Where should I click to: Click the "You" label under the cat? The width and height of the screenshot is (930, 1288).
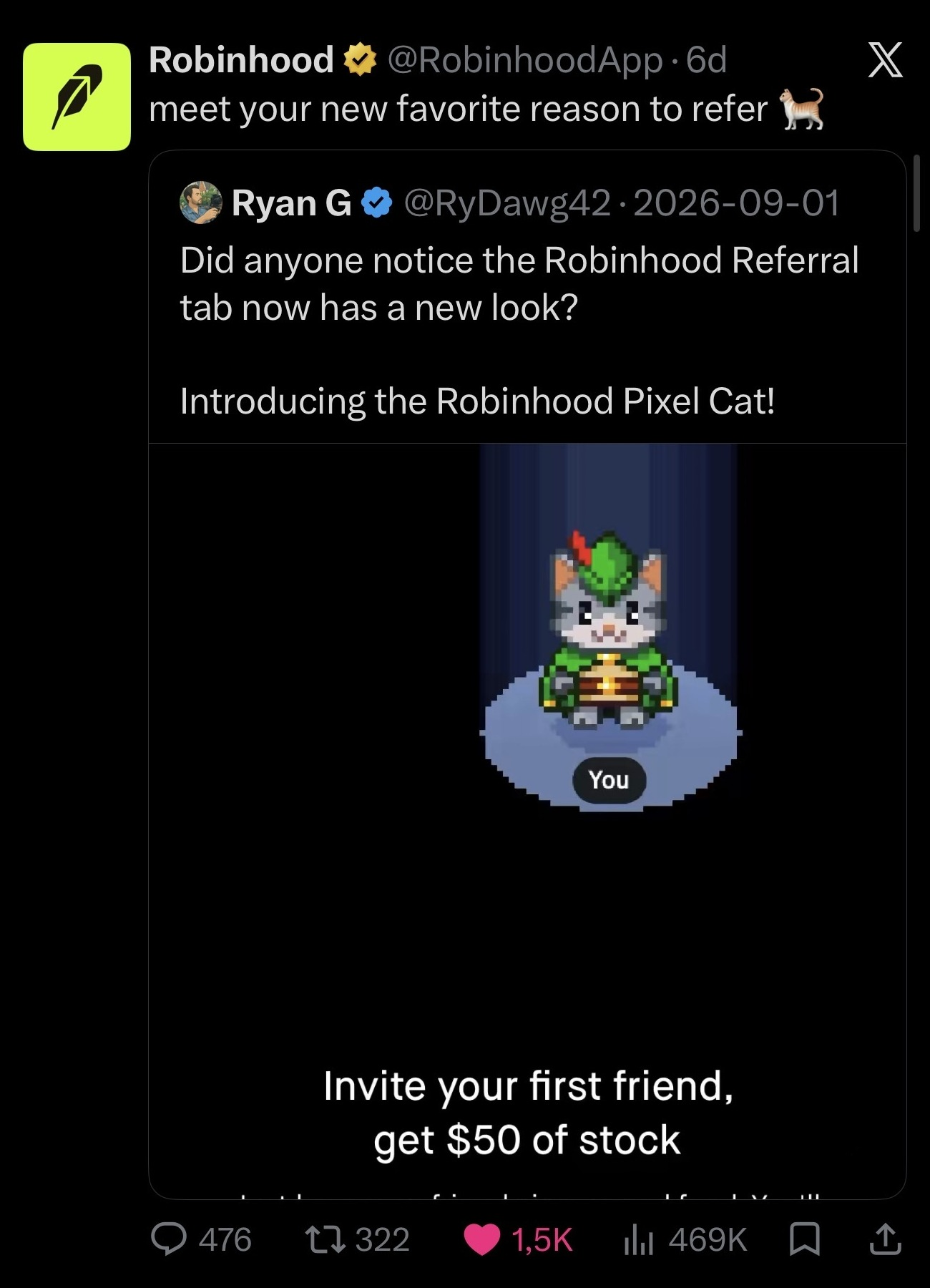pos(609,780)
